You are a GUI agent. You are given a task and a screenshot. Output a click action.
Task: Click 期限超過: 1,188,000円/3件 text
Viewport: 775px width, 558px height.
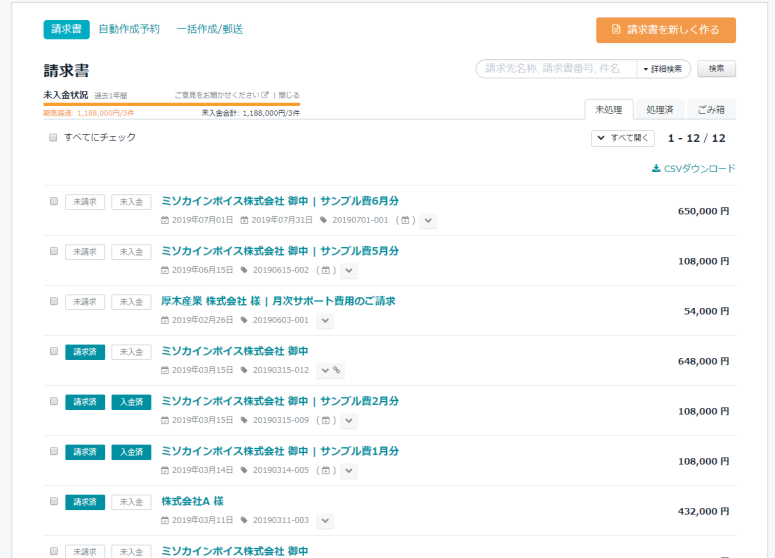click(89, 113)
